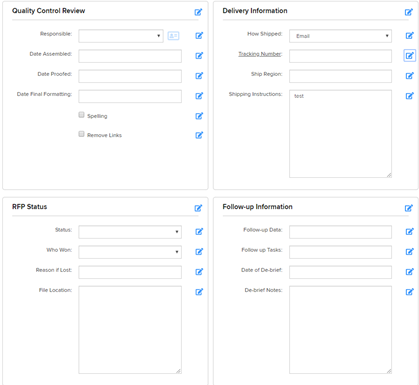
Task: Click the Date Final Formatting input field
Action: (130, 96)
